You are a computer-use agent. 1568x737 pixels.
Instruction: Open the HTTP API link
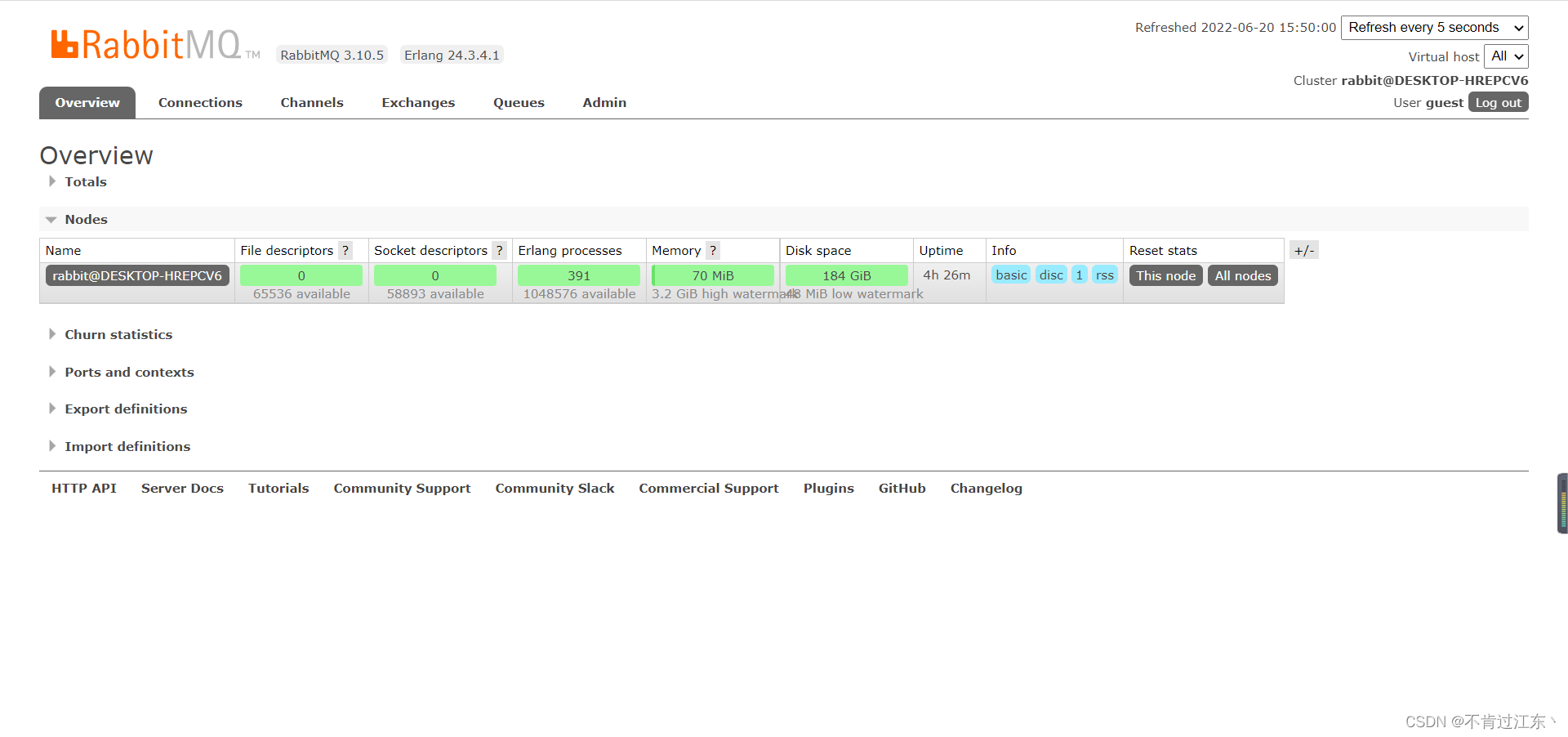point(84,488)
